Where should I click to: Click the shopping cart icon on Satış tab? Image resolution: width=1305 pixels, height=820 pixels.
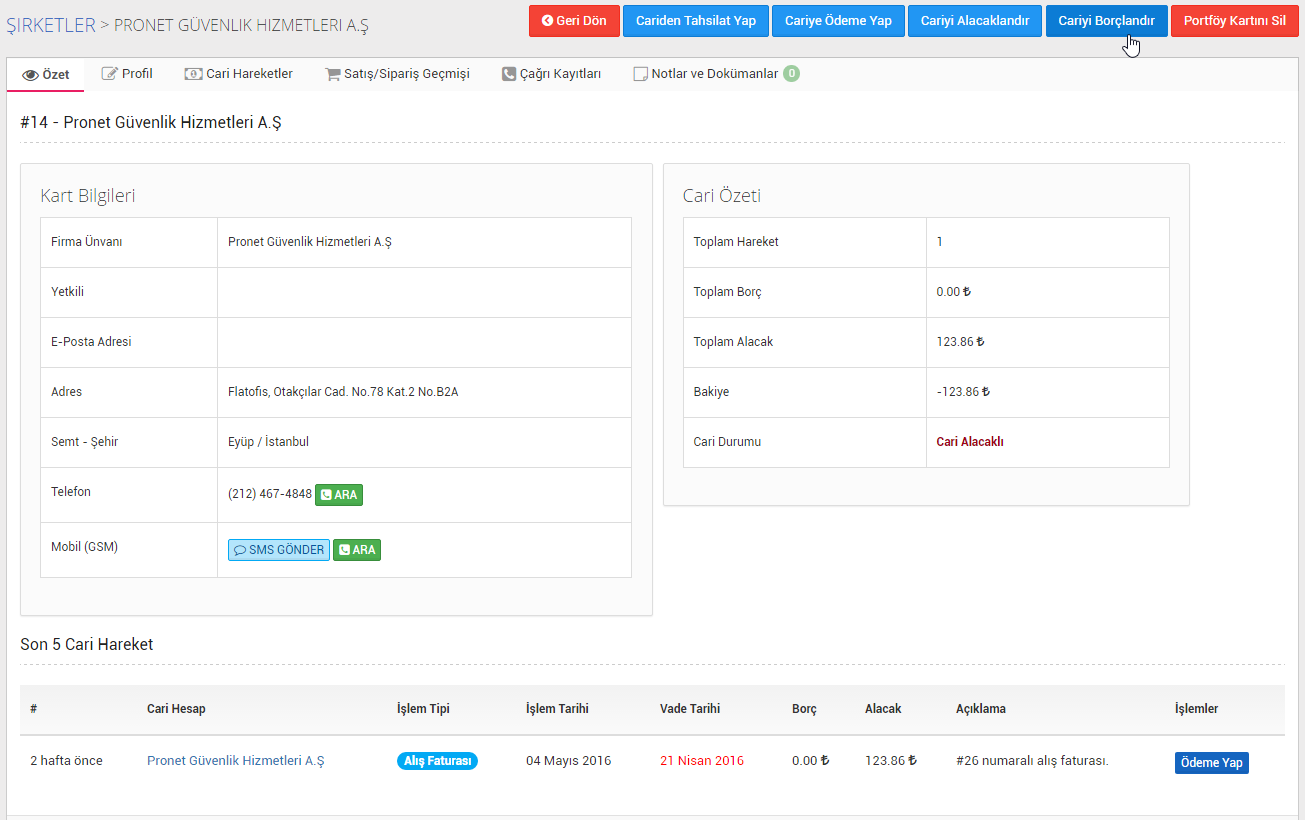click(333, 74)
